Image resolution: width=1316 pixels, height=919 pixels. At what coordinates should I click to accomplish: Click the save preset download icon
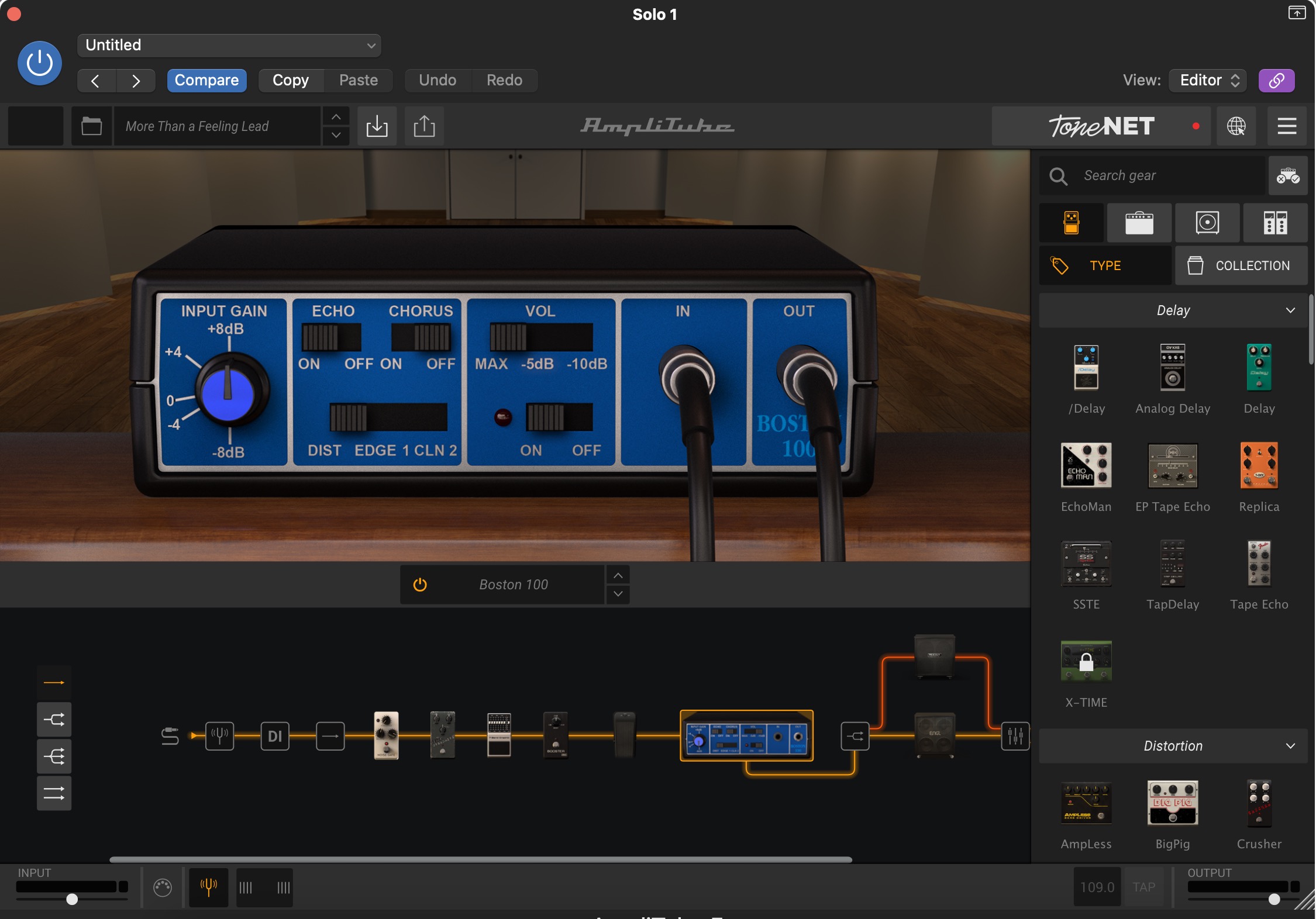(x=377, y=126)
